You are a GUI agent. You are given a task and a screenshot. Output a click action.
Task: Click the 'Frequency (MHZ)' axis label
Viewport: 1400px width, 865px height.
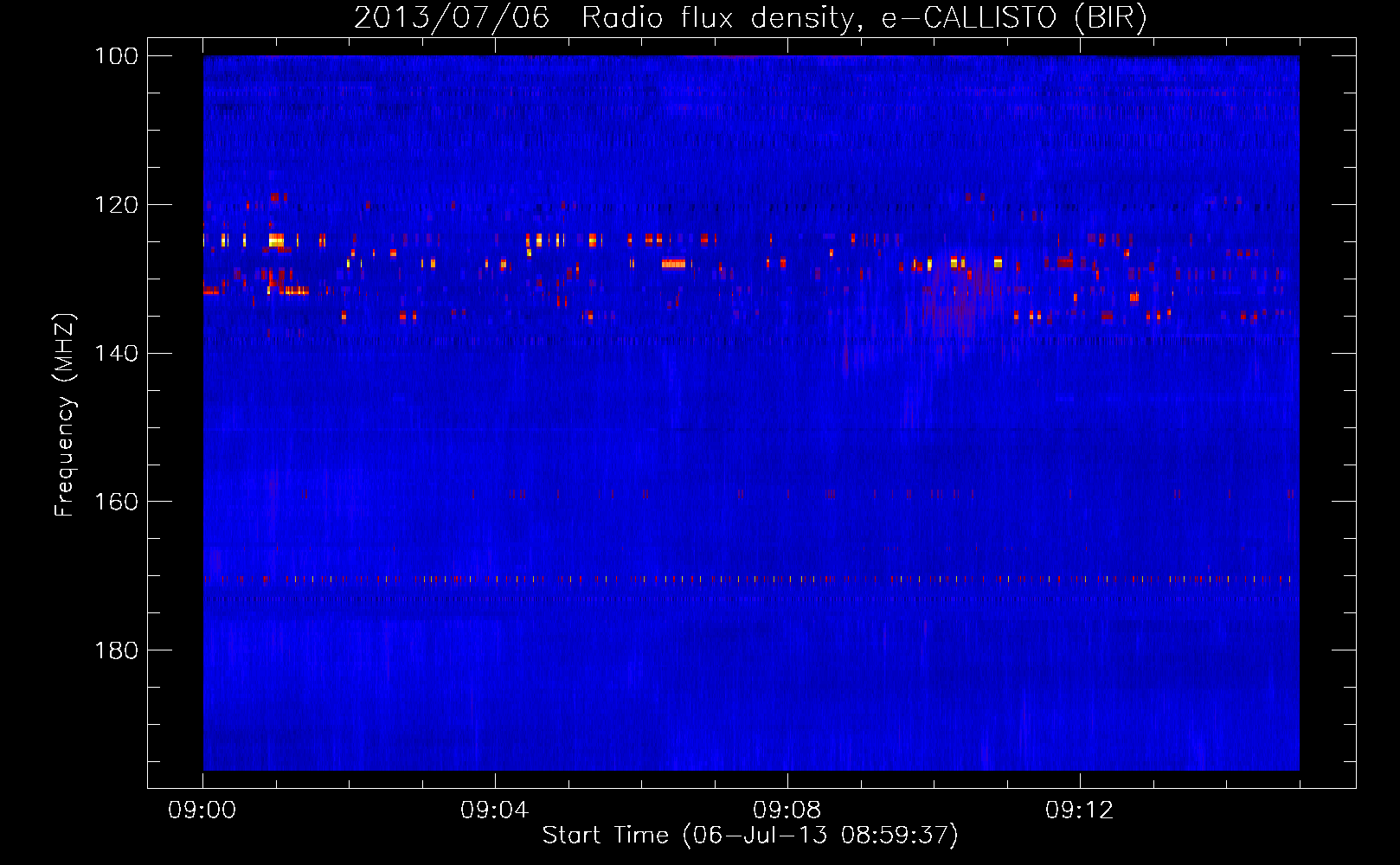(x=65, y=414)
